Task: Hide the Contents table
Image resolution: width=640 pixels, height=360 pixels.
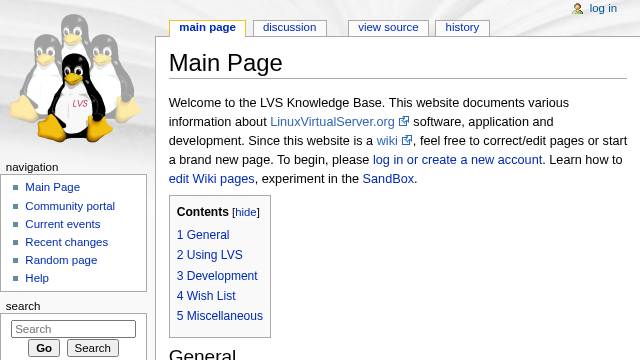Action: click(246, 212)
